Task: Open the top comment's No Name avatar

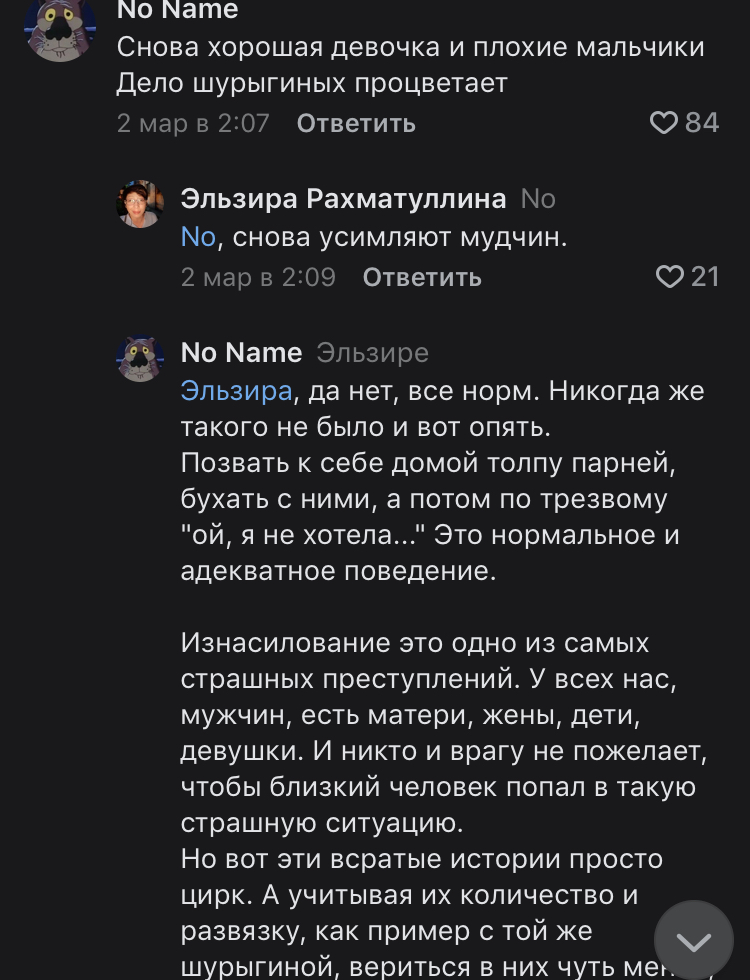Action: click(60, 27)
